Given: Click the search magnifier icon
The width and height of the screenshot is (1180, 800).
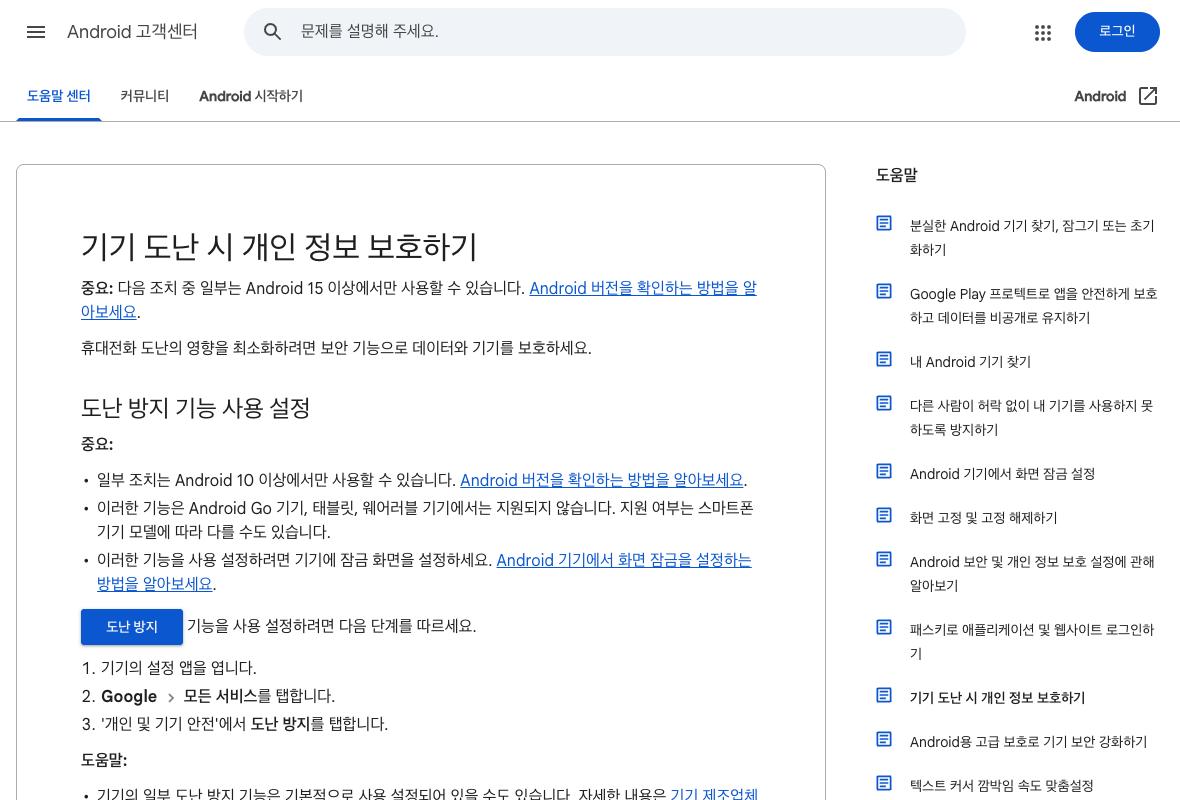Looking at the screenshot, I should click(x=272, y=32).
